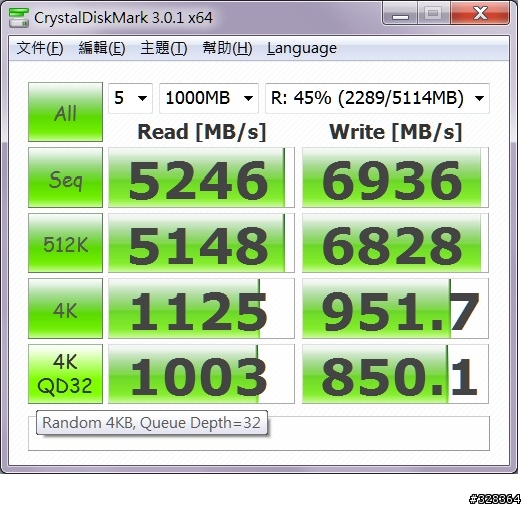Close the CrystalDiskMark window
This screenshot has height=507, width=526.
point(480,14)
